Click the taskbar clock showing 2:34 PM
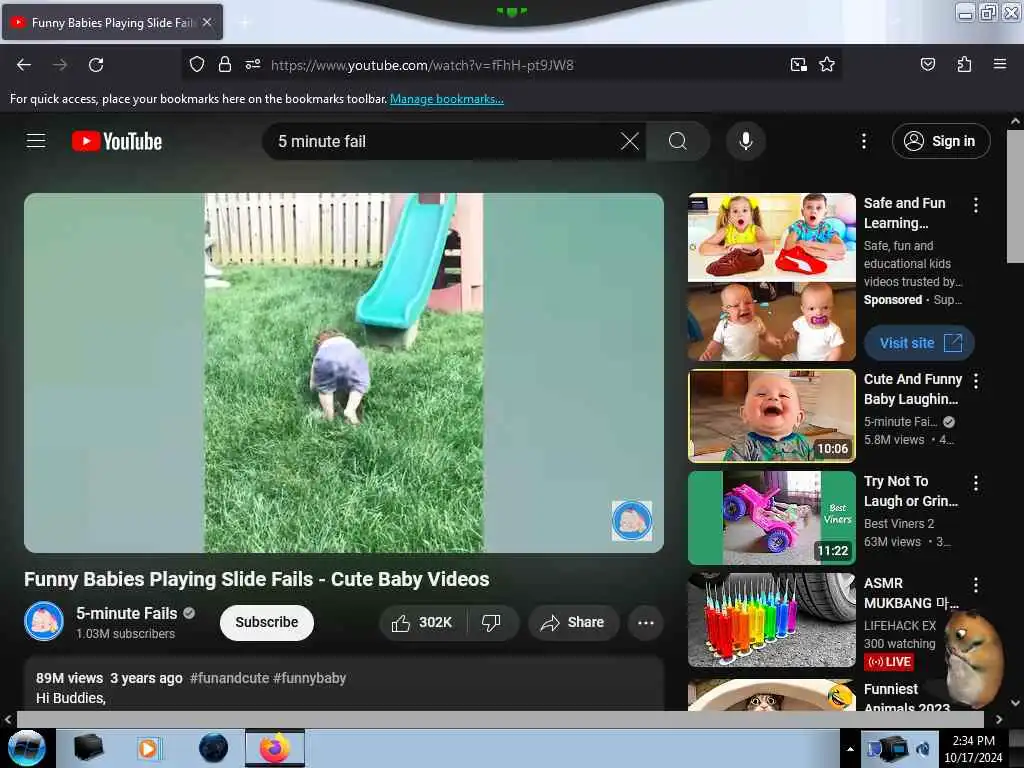 (973, 749)
